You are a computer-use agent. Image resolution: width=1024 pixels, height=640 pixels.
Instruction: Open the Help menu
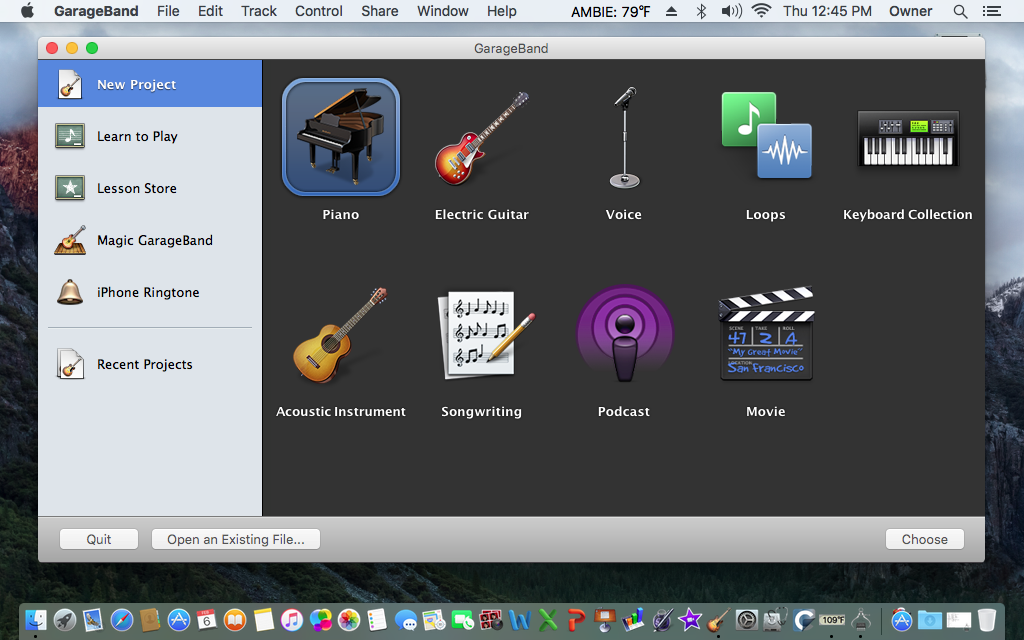tap(502, 11)
